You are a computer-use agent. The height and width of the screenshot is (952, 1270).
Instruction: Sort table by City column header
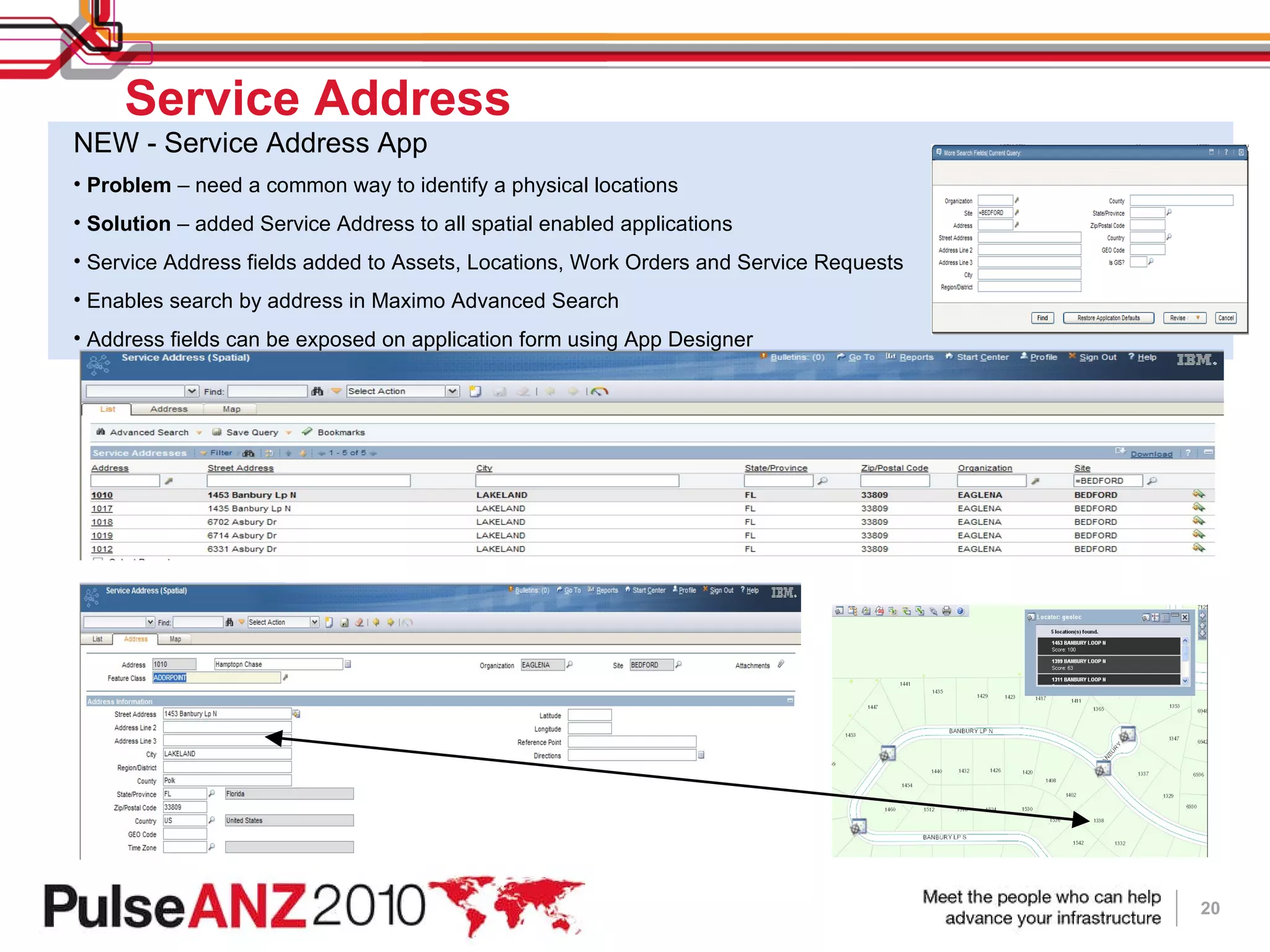coord(484,468)
